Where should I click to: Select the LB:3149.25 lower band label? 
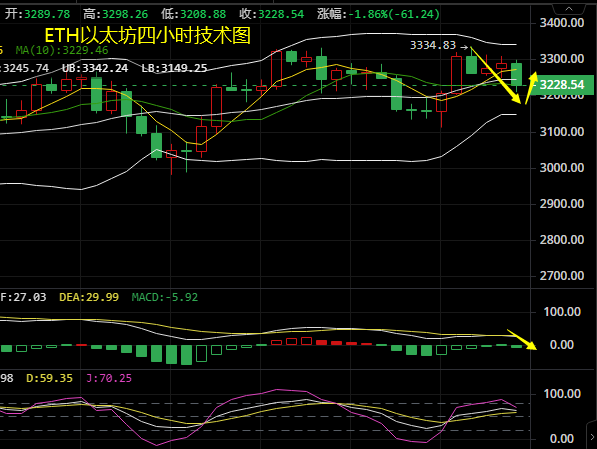pyautogui.click(x=174, y=68)
